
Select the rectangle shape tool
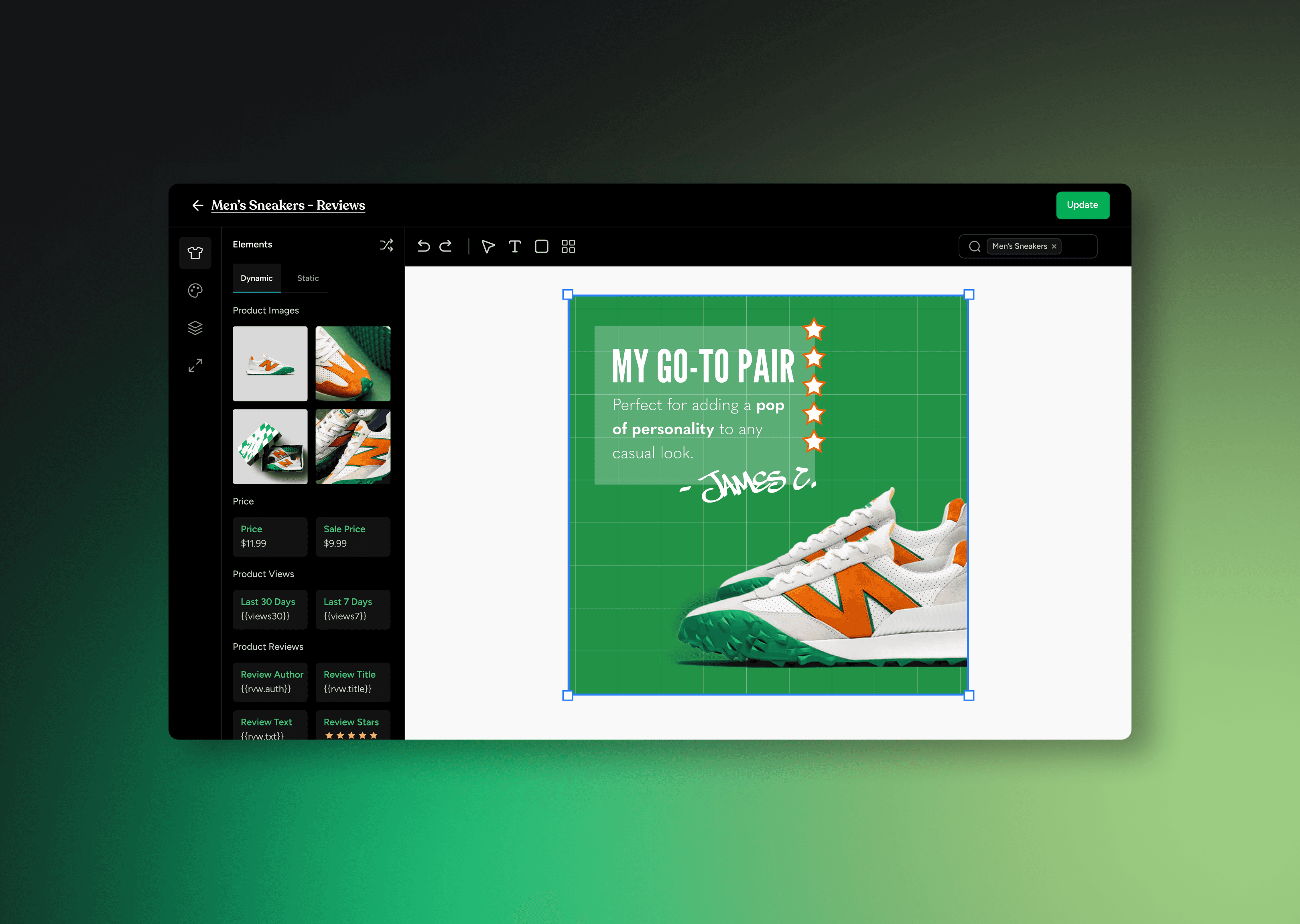(541, 246)
